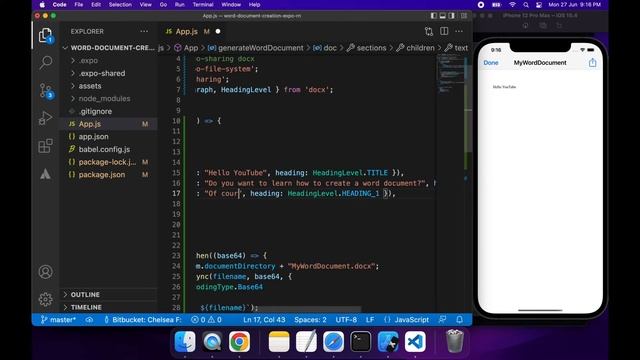Open the Run and Debug view
640x360 pixels.
pos(45,118)
